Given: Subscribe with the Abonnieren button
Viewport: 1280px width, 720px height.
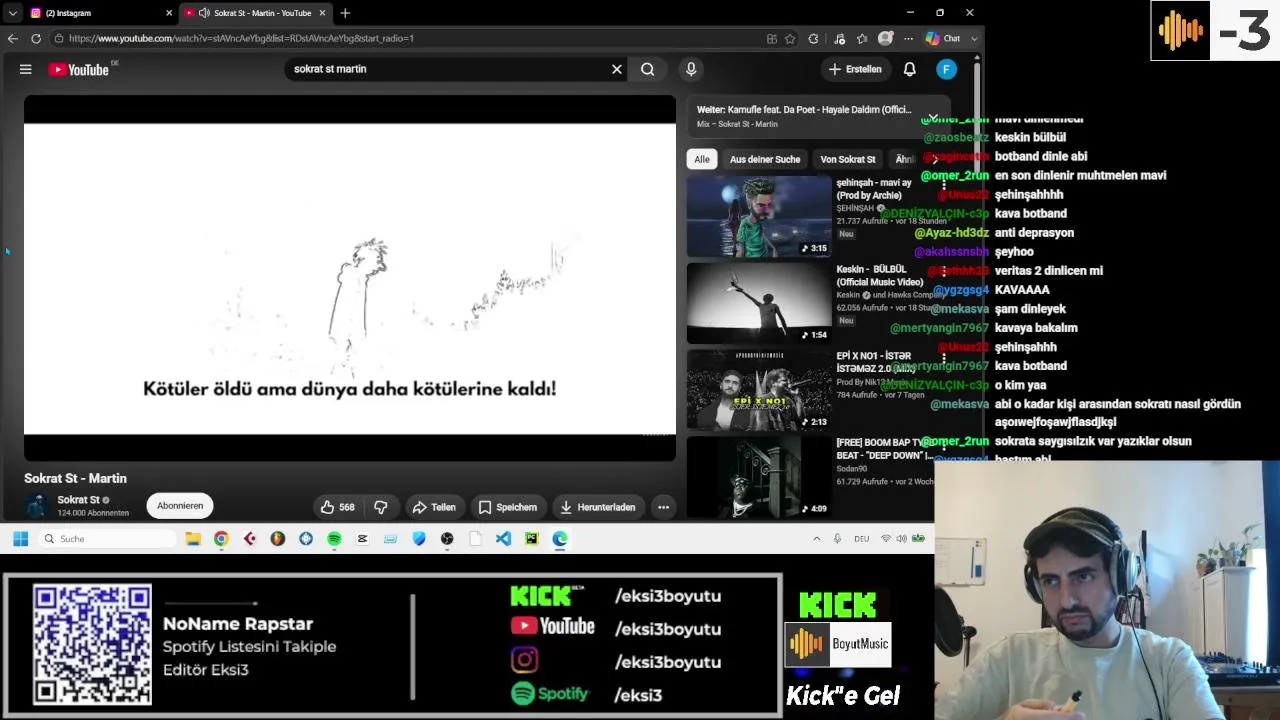Looking at the screenshot, I should (x=180, y=506).
